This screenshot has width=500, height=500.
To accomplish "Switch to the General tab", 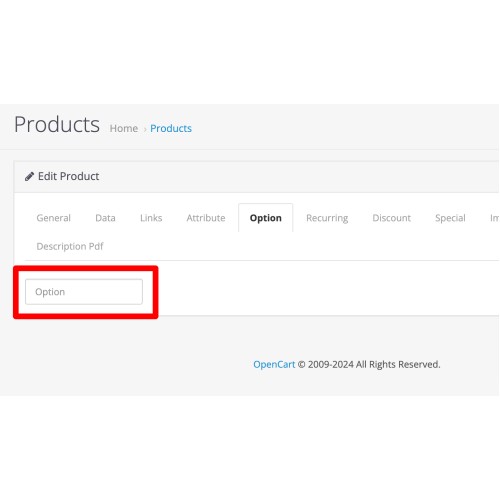I will [53, 218].
